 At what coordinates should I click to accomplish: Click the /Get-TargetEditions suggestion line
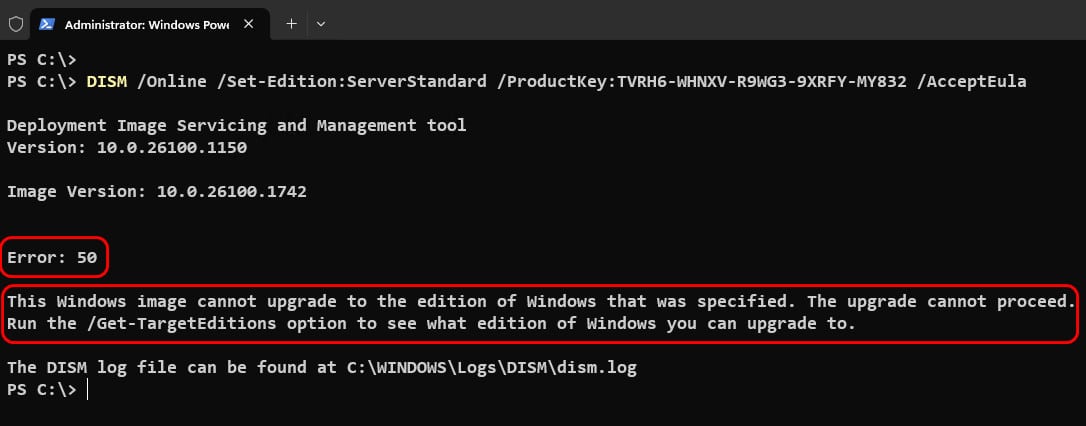[431, 323]
